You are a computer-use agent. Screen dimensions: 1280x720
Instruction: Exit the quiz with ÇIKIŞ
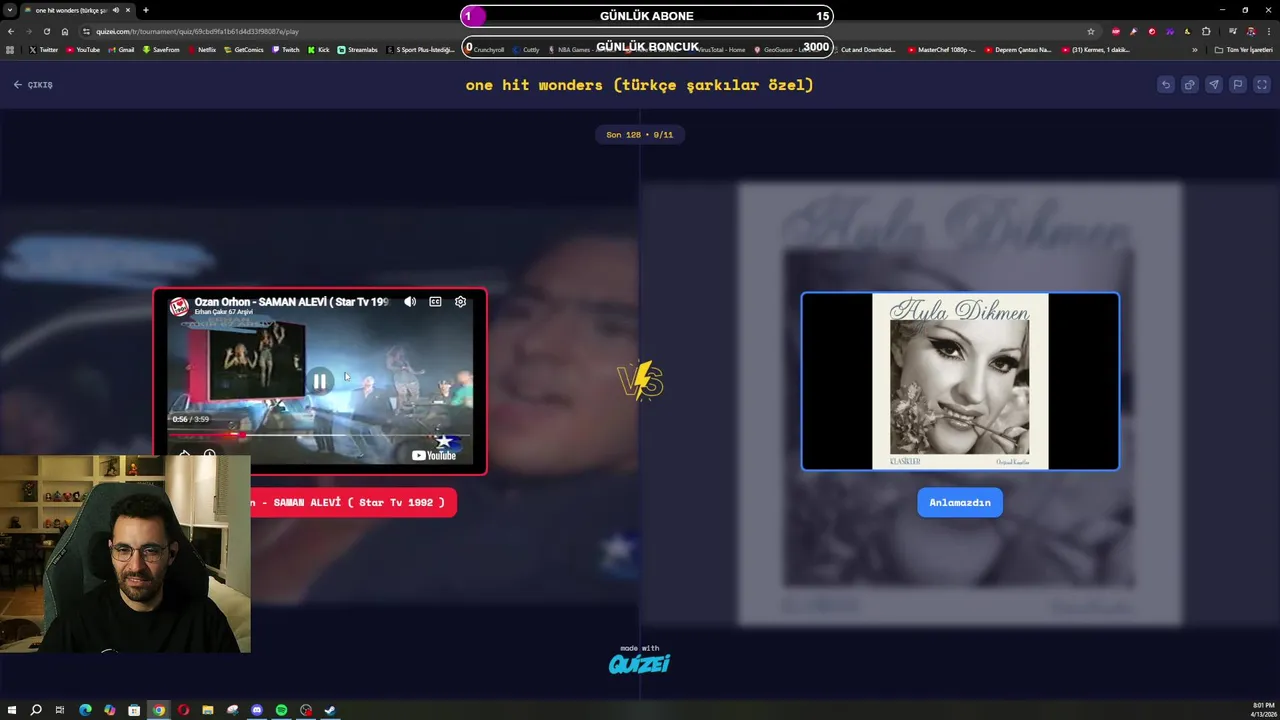[x=33, y=85]
